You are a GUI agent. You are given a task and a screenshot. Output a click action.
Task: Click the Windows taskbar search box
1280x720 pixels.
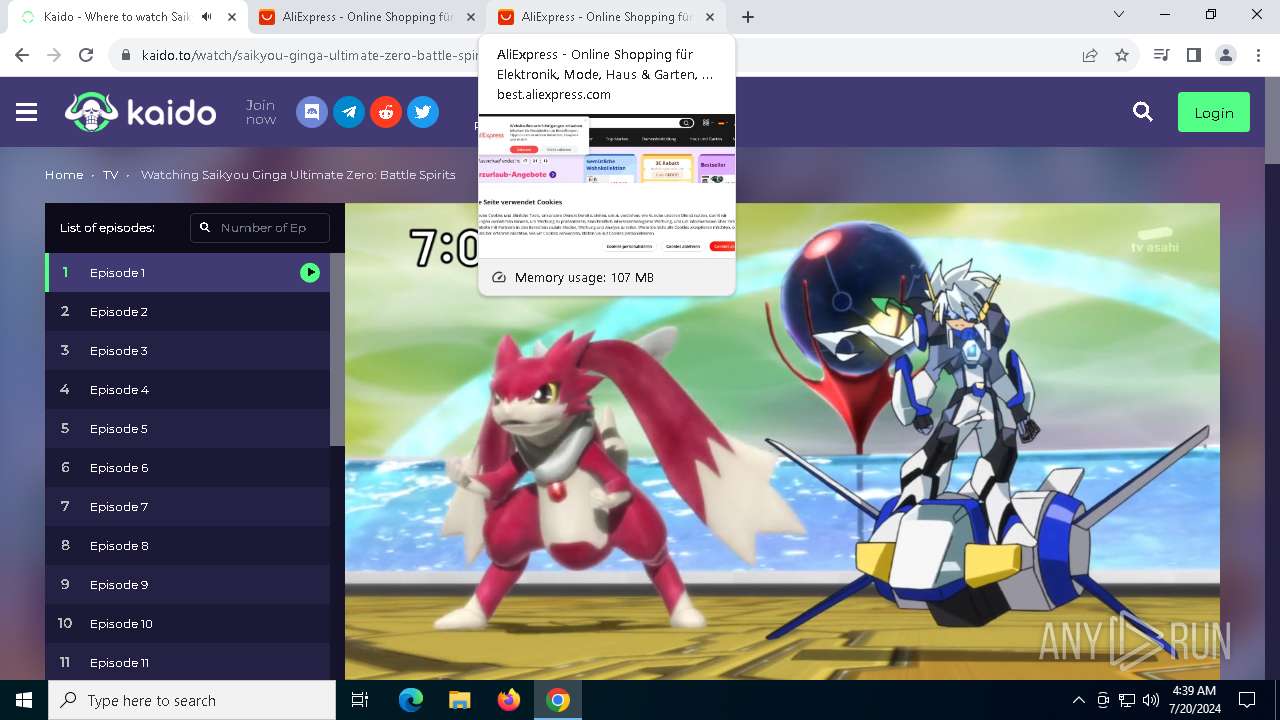pyautogui.click(x=192, y=700)
